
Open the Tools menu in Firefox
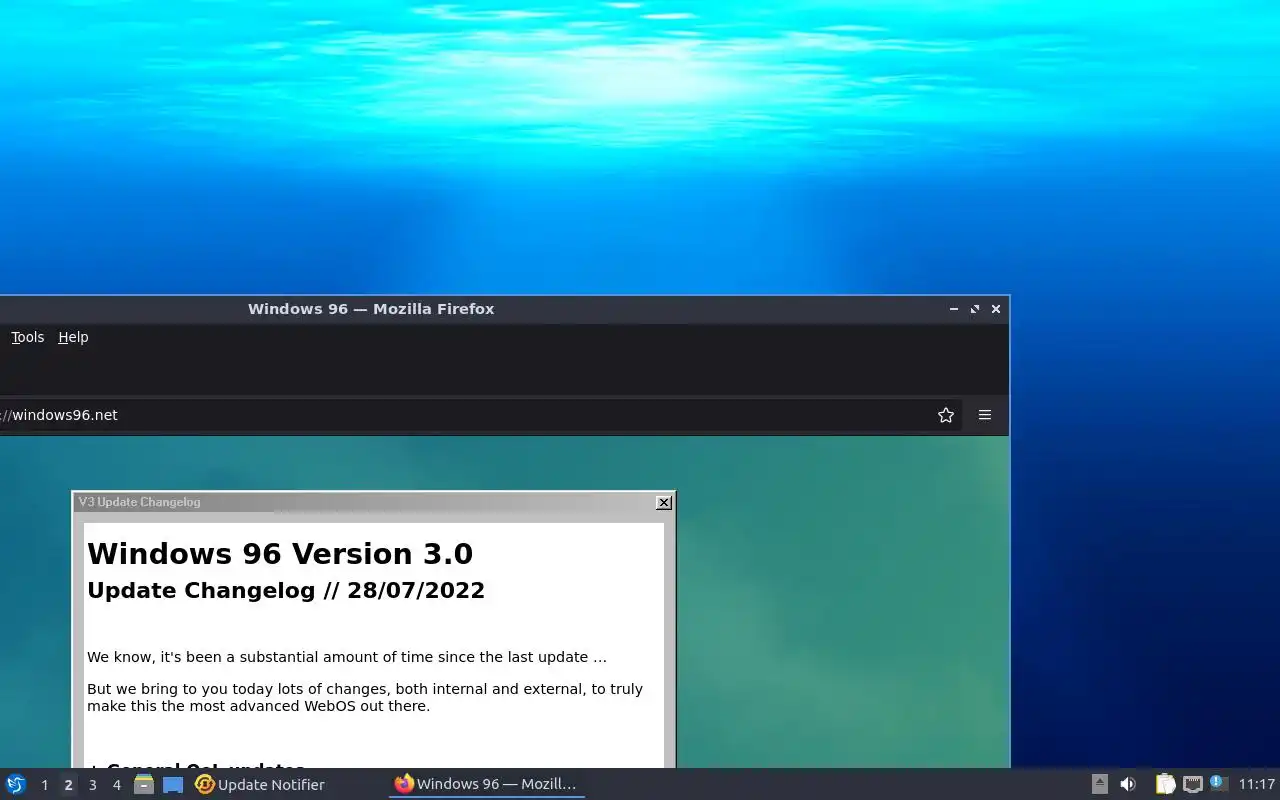click(x=27, y=337)
